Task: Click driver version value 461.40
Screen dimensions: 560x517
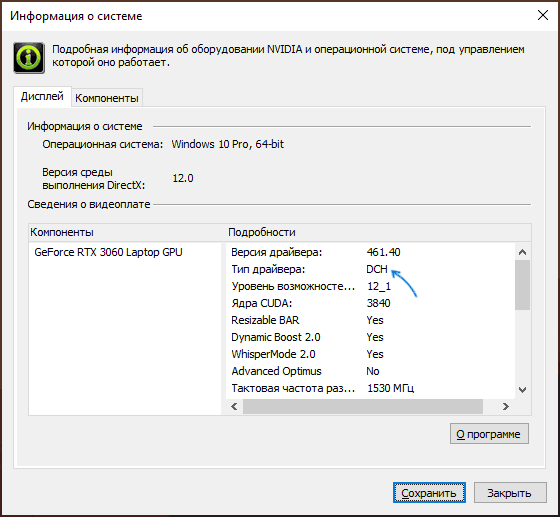Action: [383, 252]
